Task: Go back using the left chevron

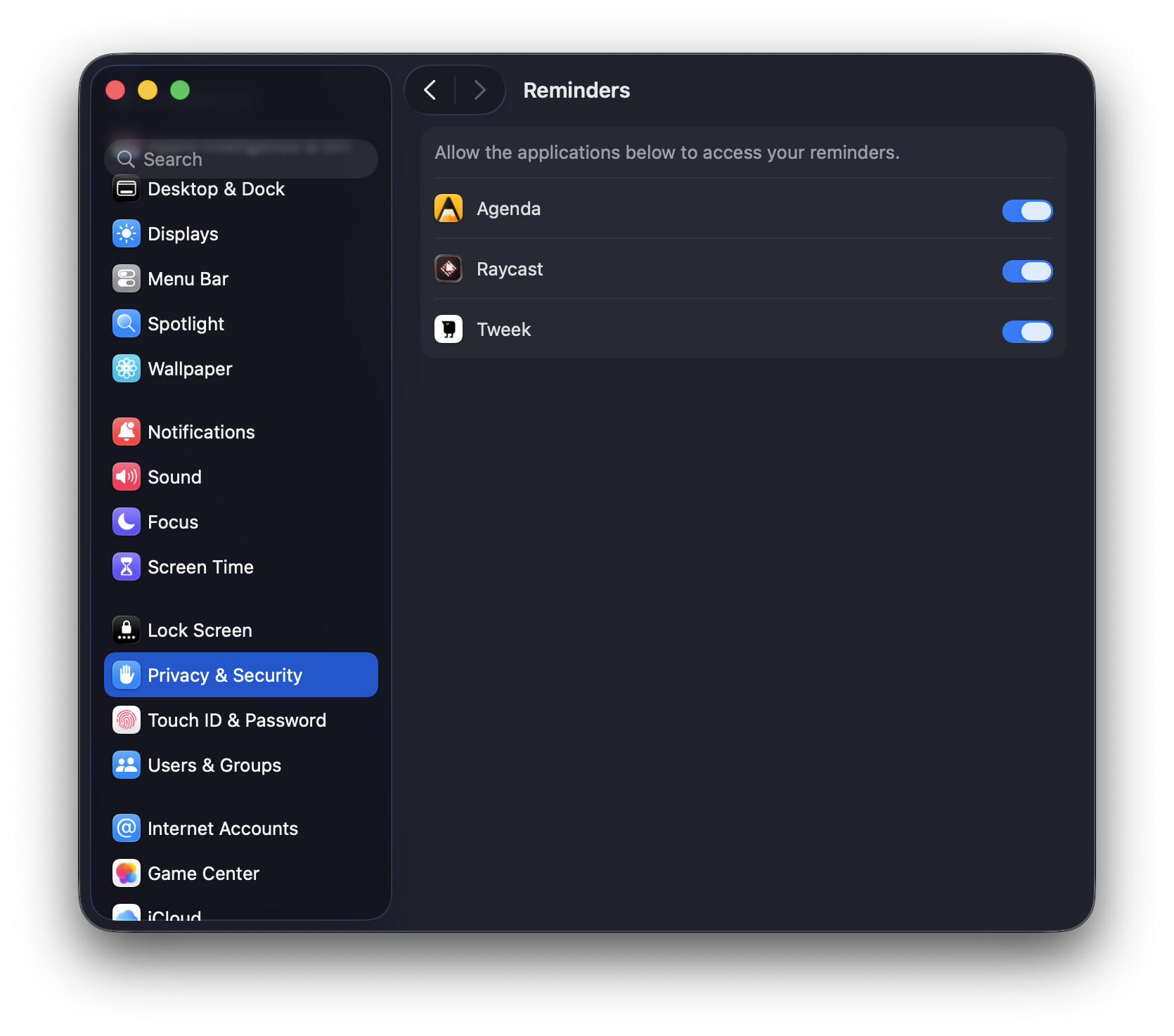Action: (x=430, y=90)
